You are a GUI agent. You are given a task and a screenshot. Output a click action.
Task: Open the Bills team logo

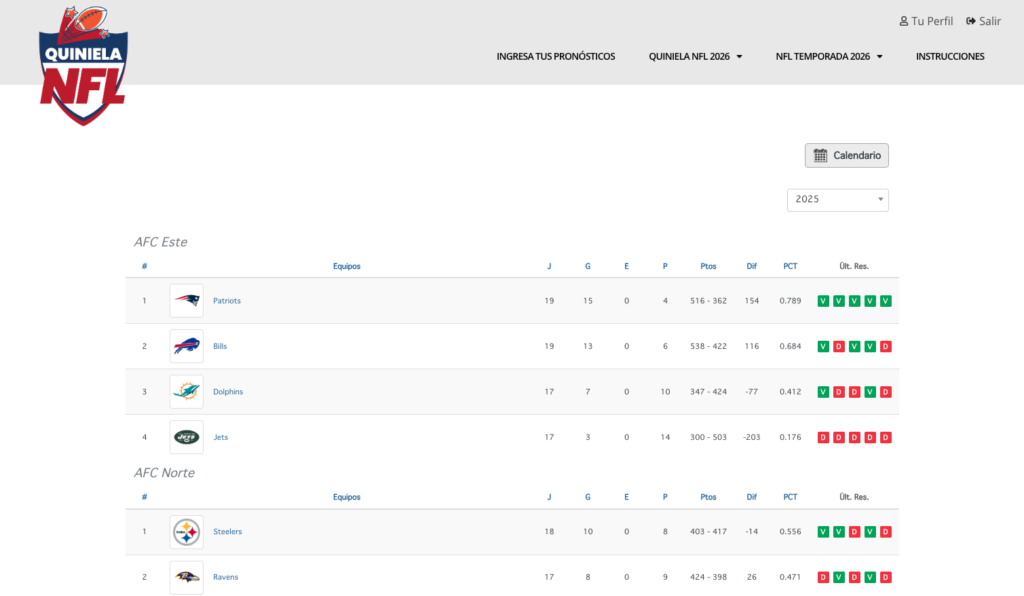tap(186, 346)
